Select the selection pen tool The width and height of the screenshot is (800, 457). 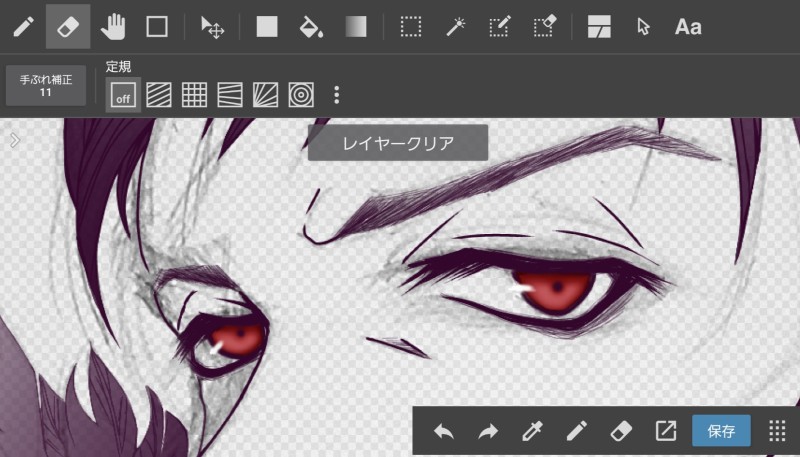point(499,27)
